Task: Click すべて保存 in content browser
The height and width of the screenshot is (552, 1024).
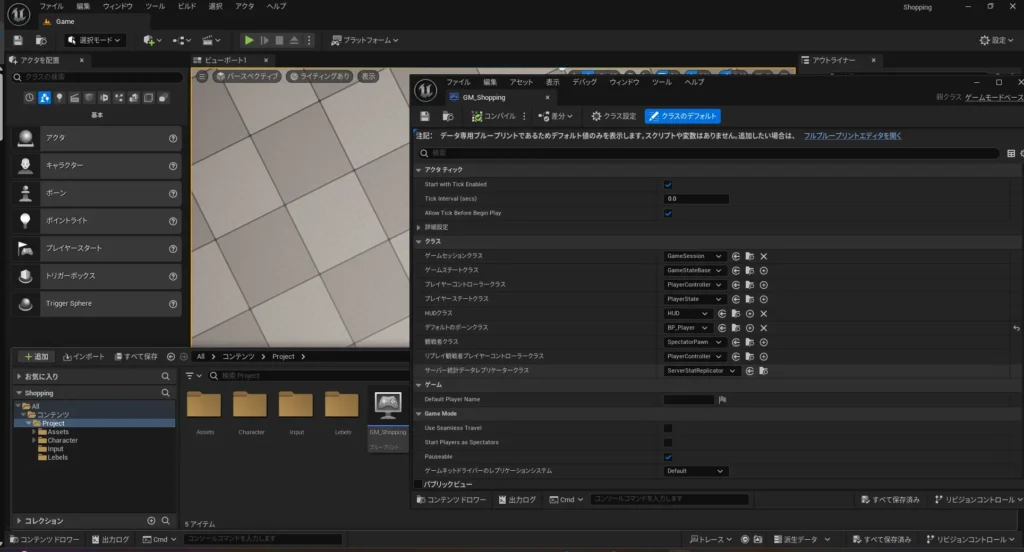Action: (x=136, y=357)
